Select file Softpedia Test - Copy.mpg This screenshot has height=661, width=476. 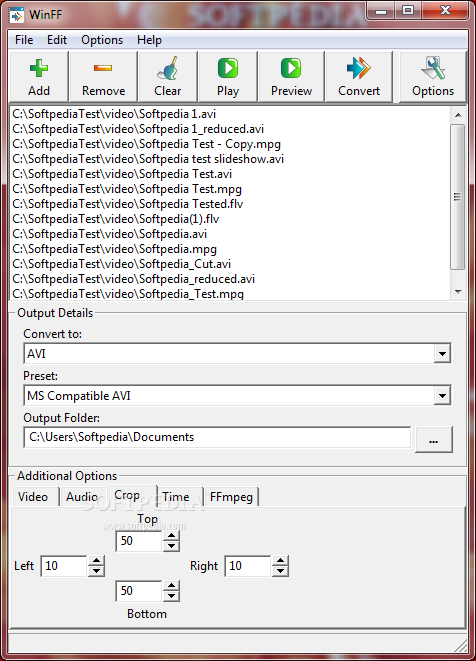(147, 144)
